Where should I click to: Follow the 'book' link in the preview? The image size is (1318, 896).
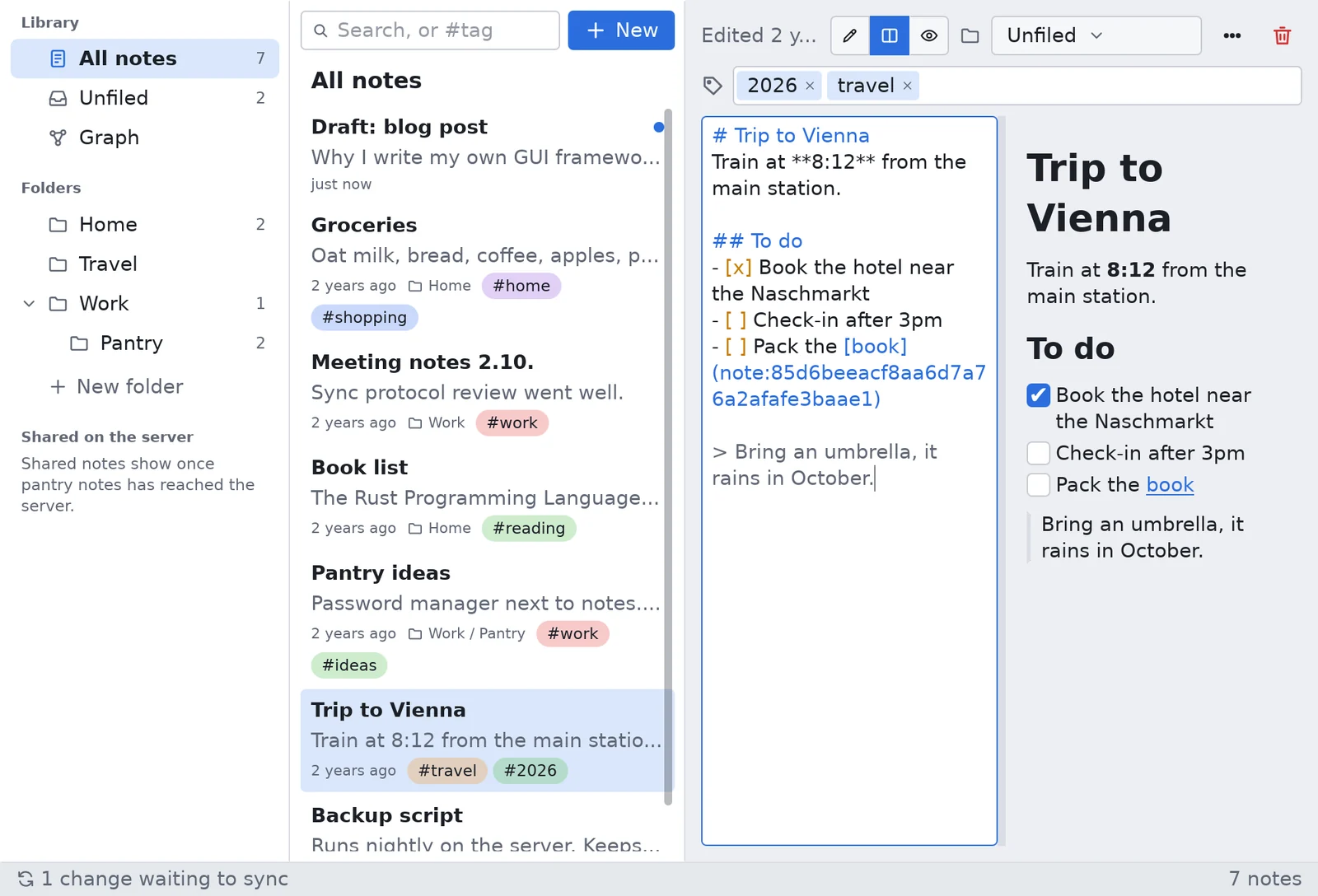pos(1170,484)
